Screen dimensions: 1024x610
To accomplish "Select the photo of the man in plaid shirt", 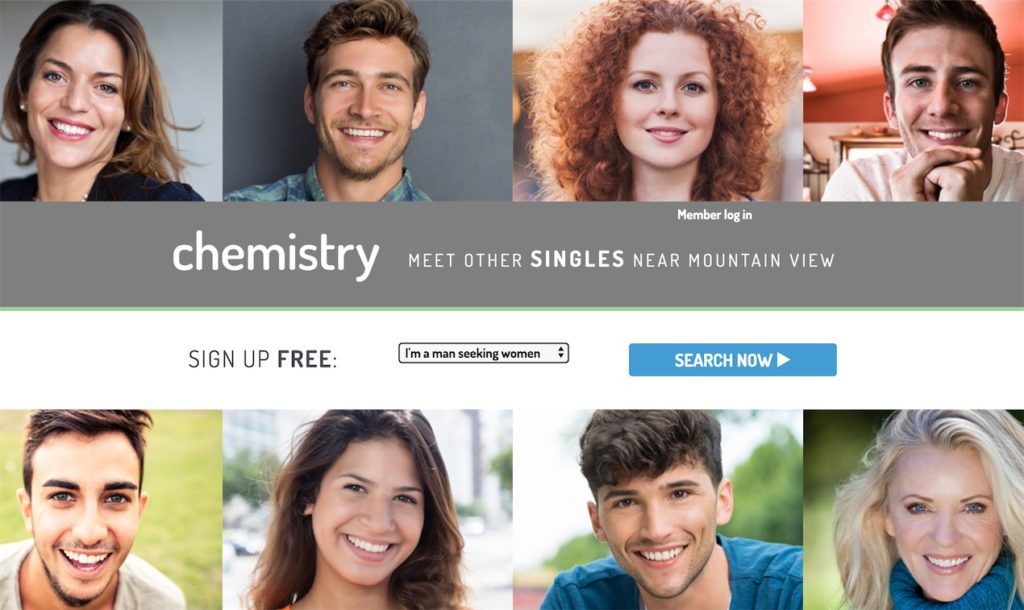I will 368,100.
